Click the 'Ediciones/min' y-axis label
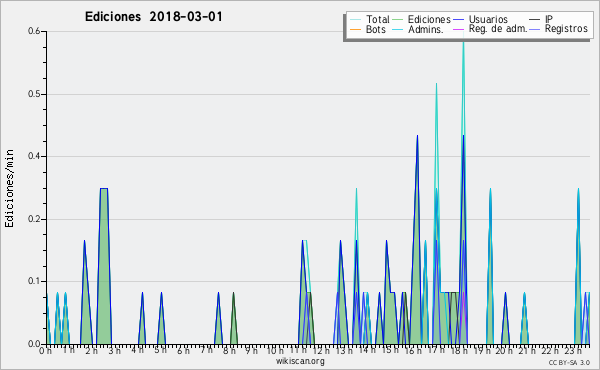The height and width of the screenshot is (370, 600). (9, 188)
